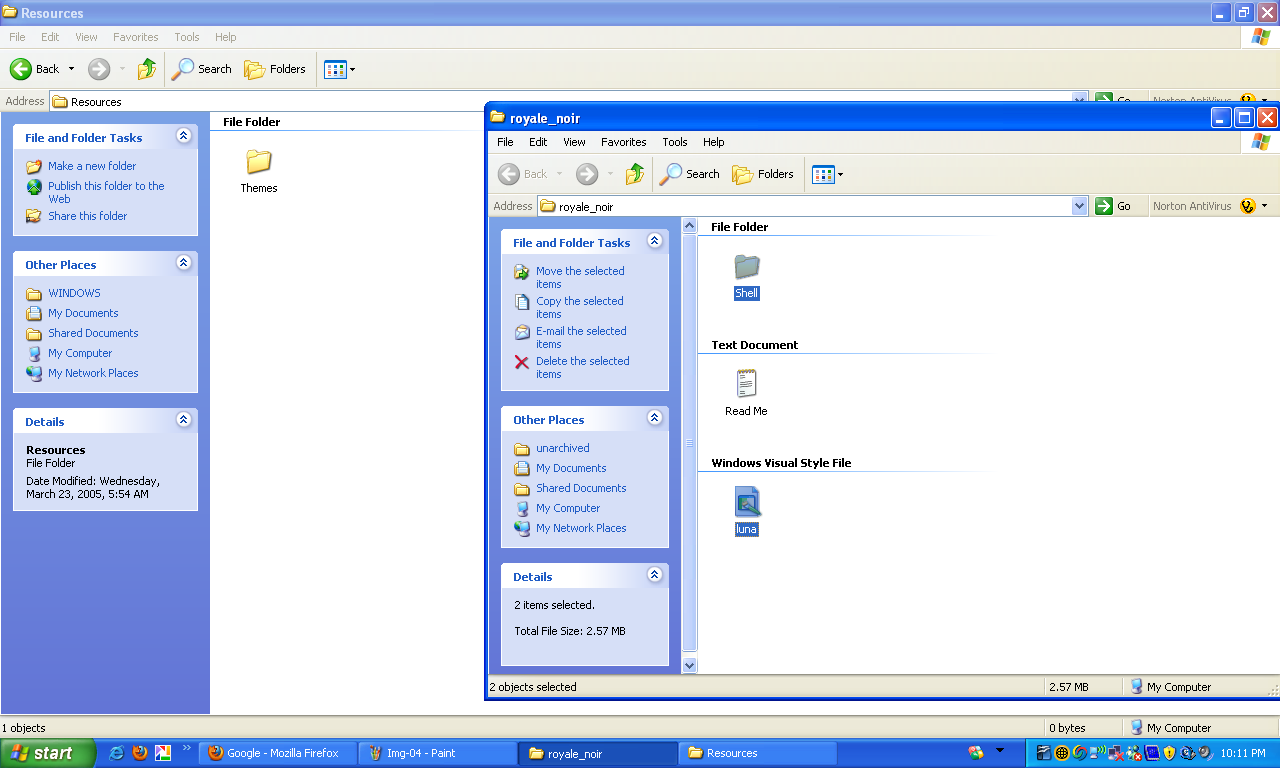Click the volume speaker tray icon
This screenshot has height=768, width=1280.
(1205, 752)
